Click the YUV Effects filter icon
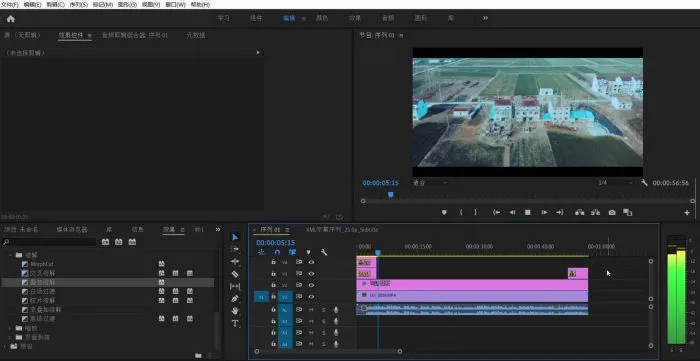Viewport: 700px width, 361px height. tap(132, 241)
